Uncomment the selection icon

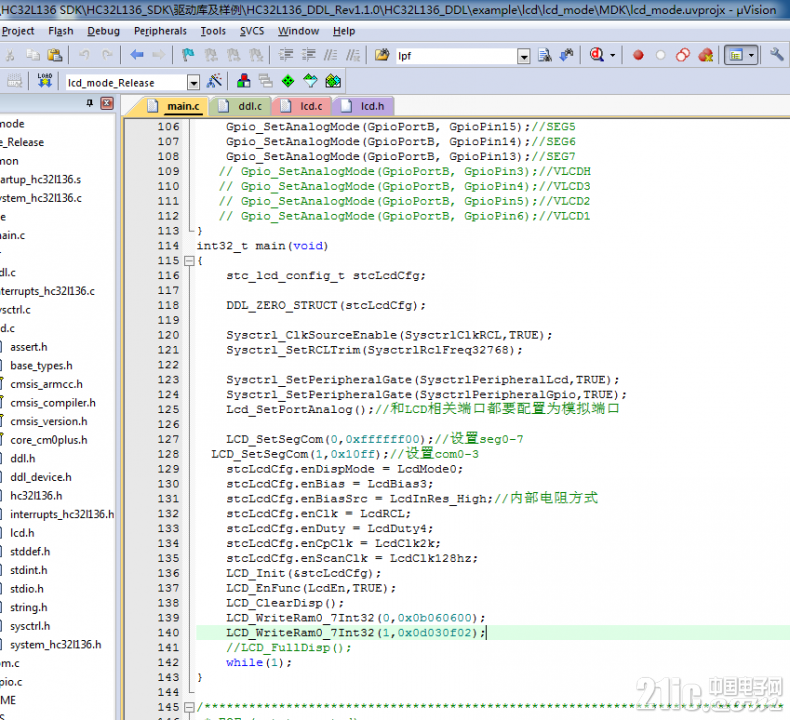click(353, 55)
